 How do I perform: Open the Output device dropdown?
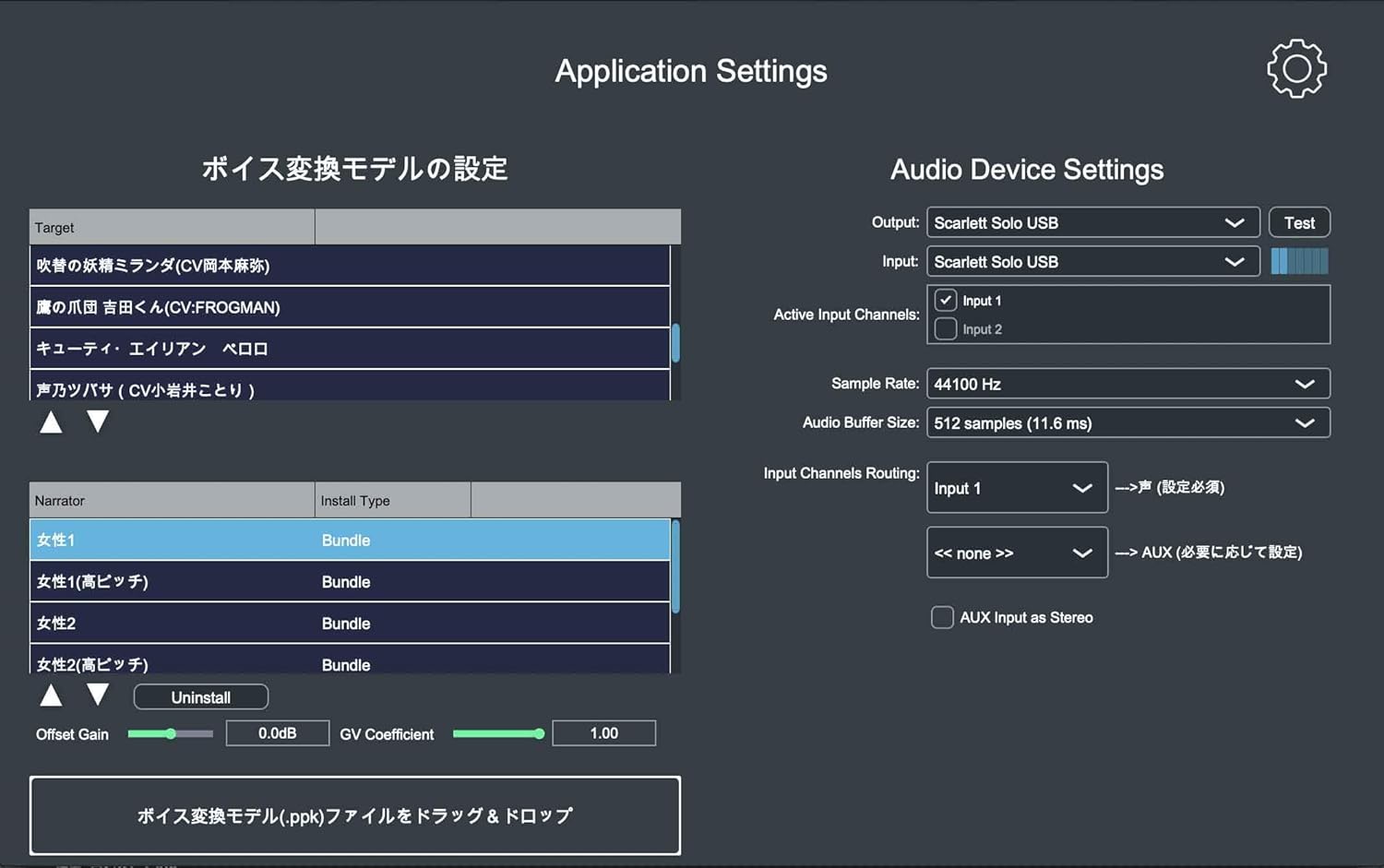[1092, 223]
